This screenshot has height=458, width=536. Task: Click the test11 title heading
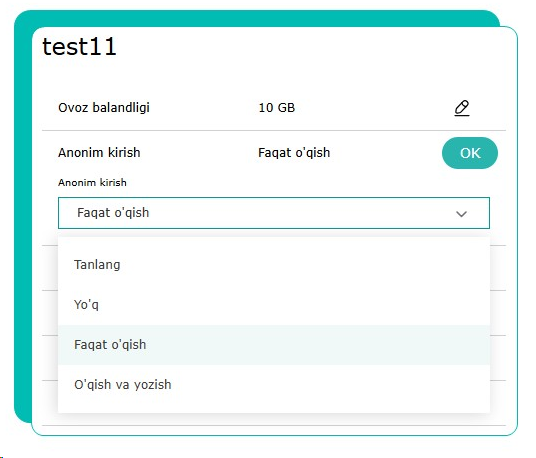coord(79,46)
